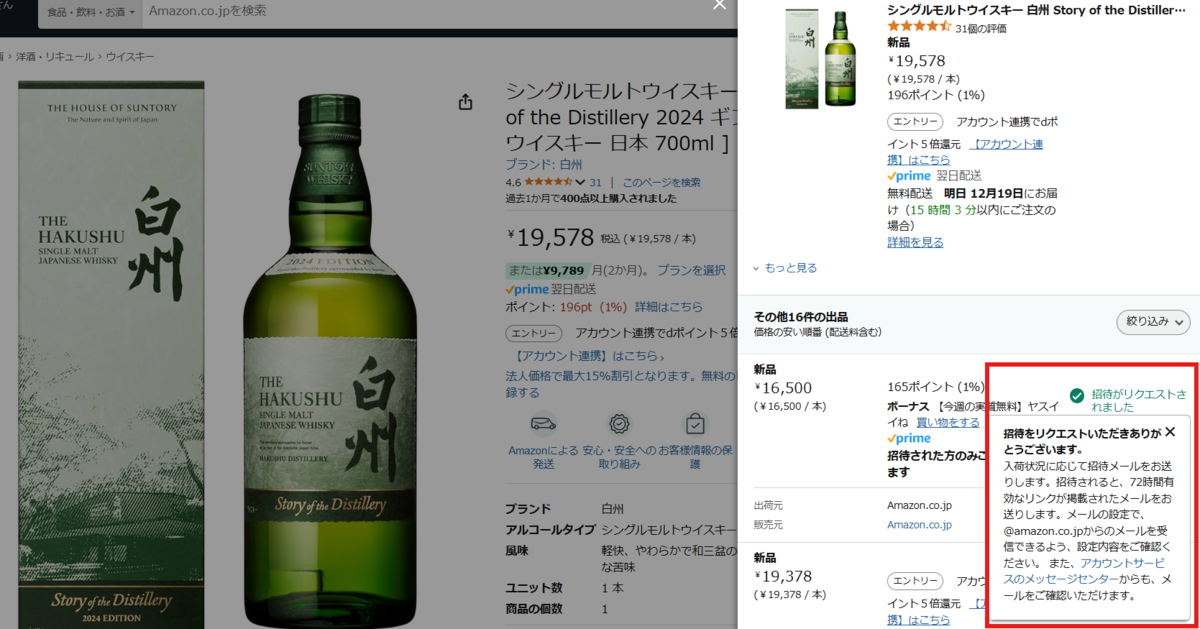Click the customer information protection icon
The width and height of the screenshot is (1200, 629).
695,424
